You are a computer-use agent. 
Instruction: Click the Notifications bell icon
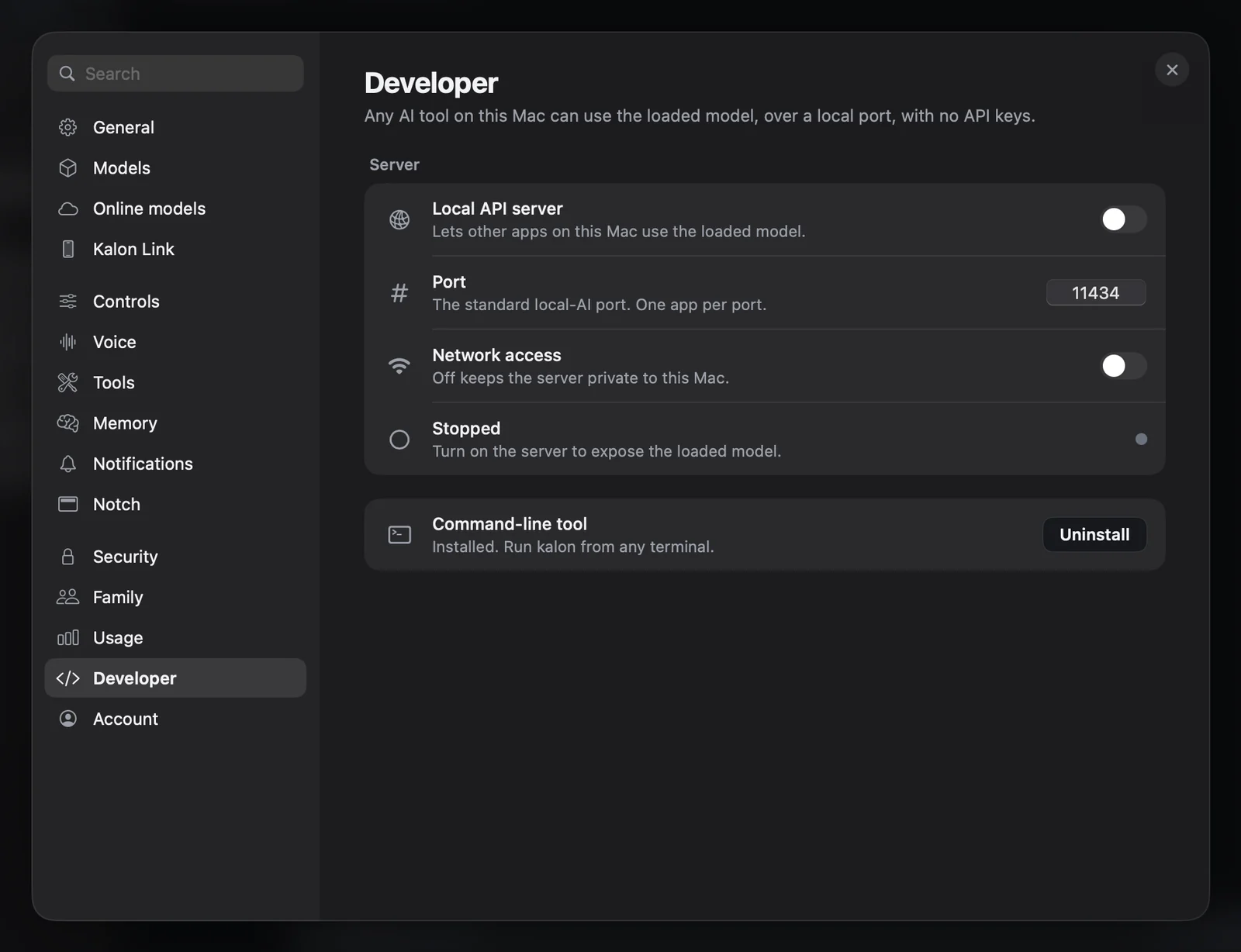pyautogui.click(x=68, y=464)
